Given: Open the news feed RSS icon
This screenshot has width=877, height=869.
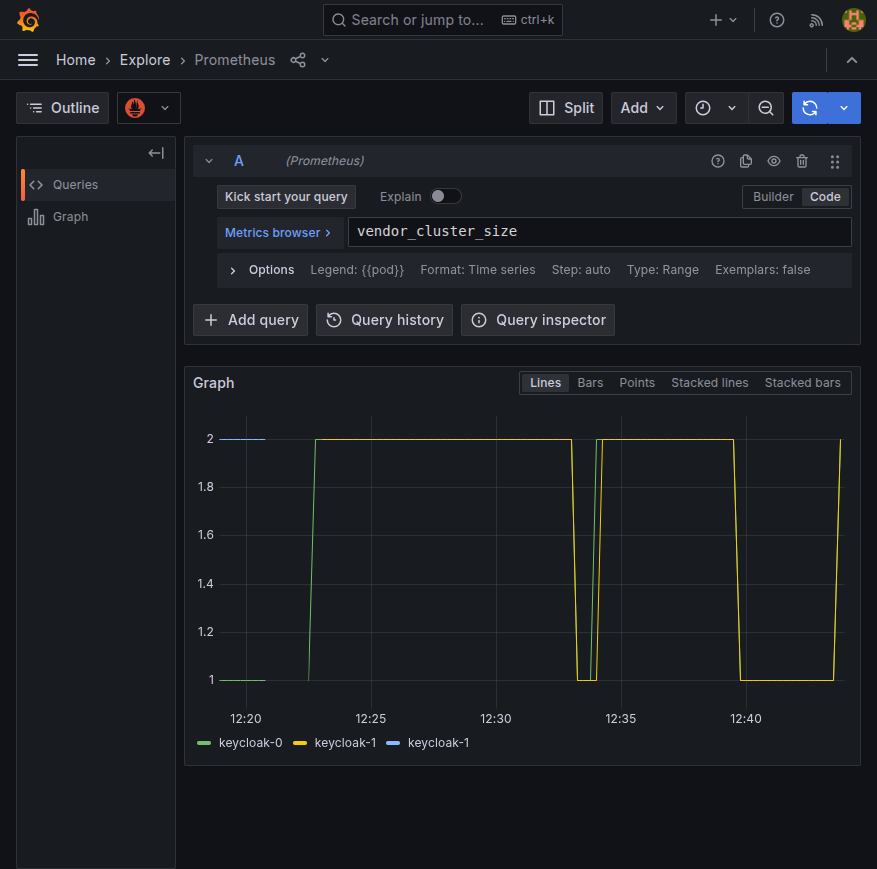Looking at the screenshot, I should [x=816, y=21].
